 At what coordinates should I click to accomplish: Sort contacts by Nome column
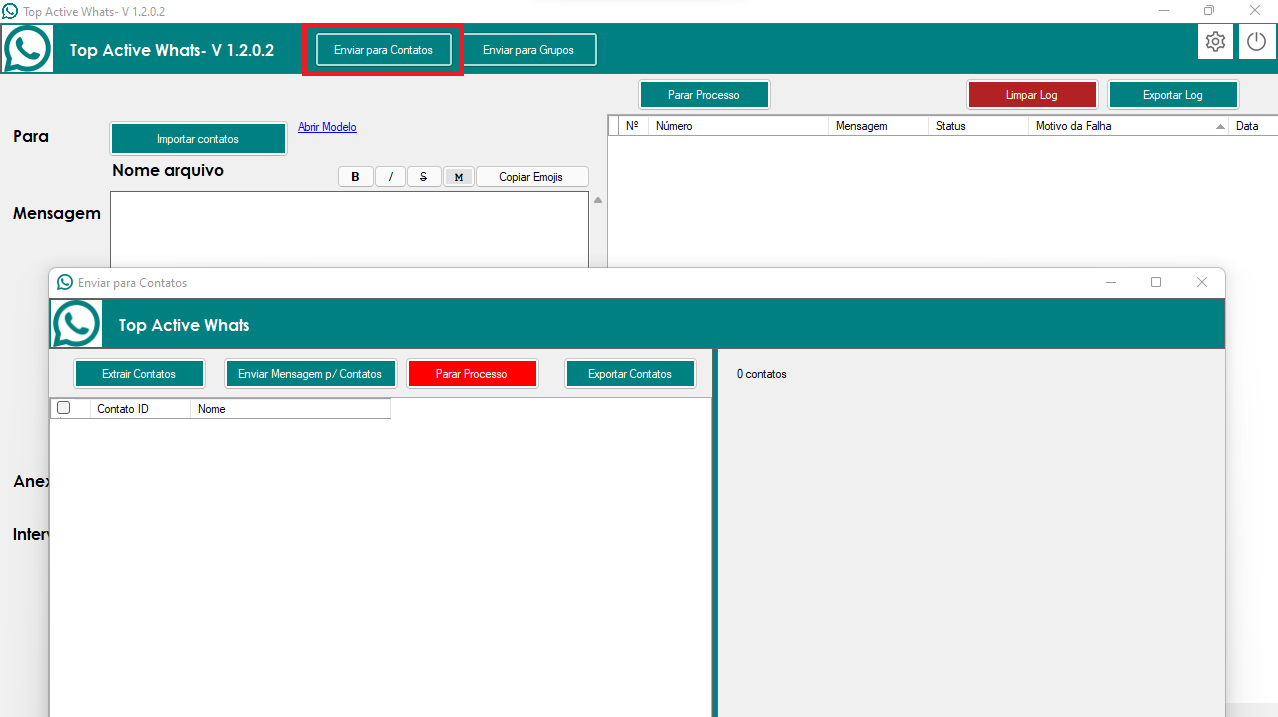pyautogui.click(x=290, y=409)
